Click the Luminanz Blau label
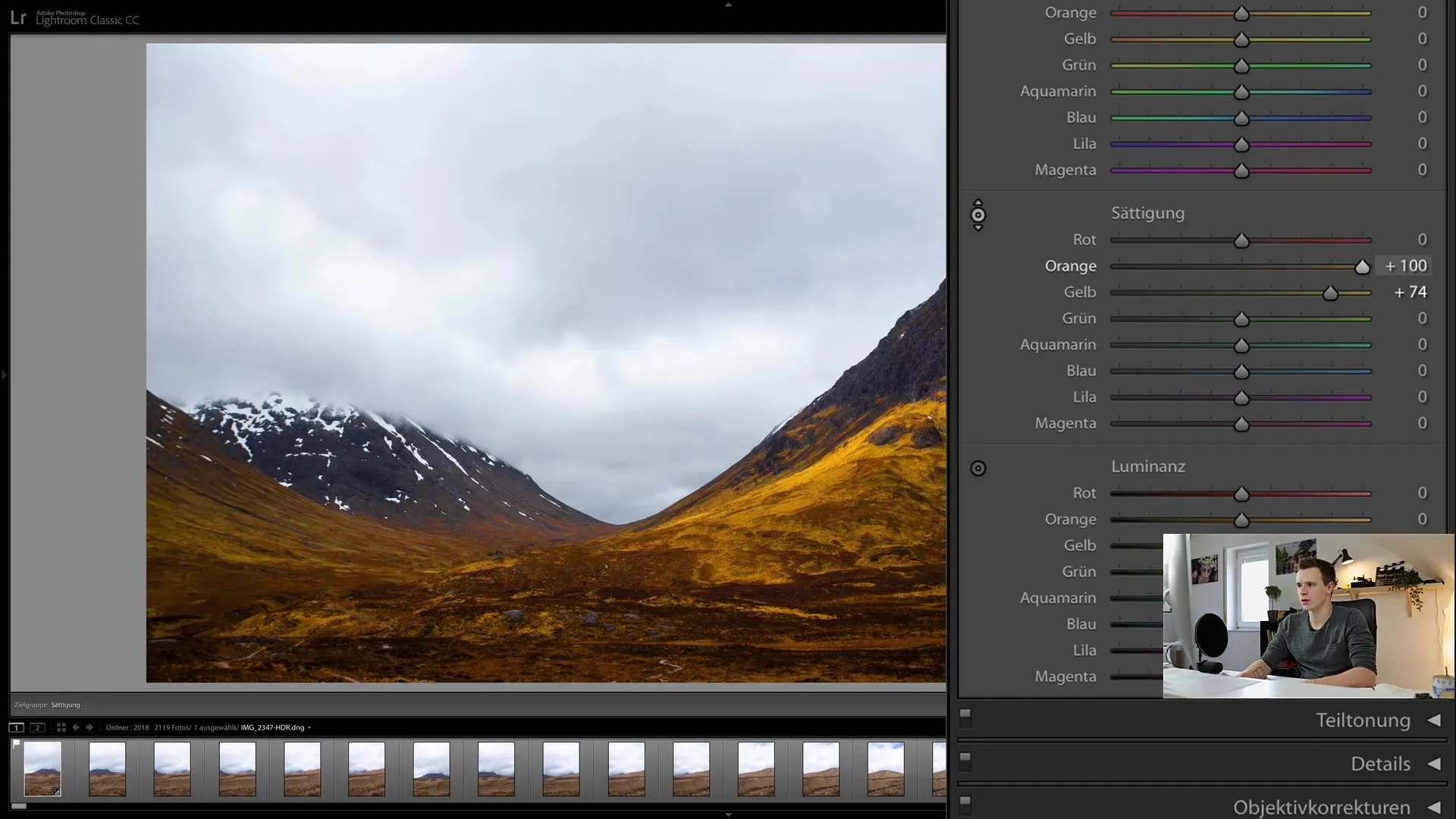This screenshot has height=819, width=1456. click(x=1081, y=624)
